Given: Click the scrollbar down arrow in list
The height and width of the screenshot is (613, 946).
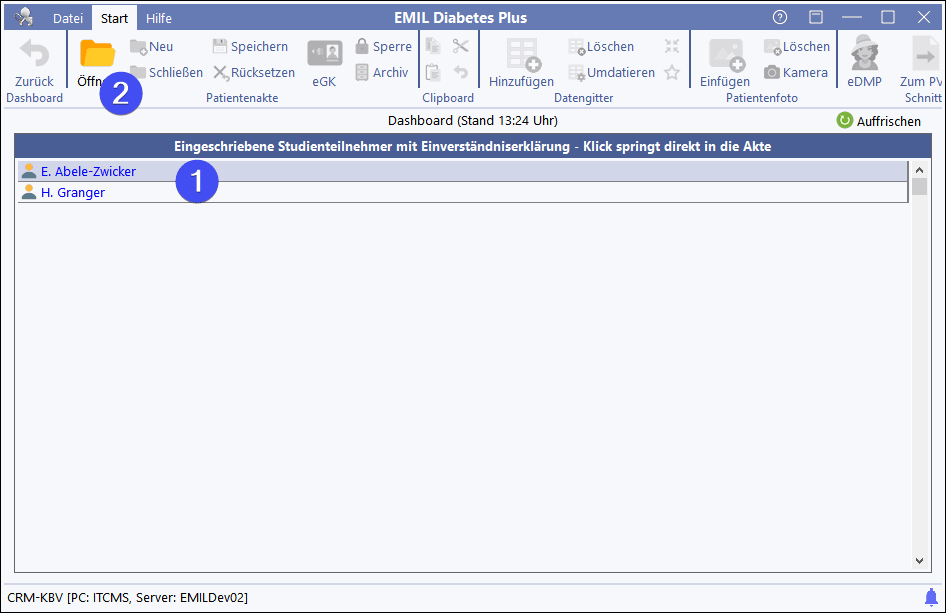Looking at the screenshot, I should click(919, 563).
